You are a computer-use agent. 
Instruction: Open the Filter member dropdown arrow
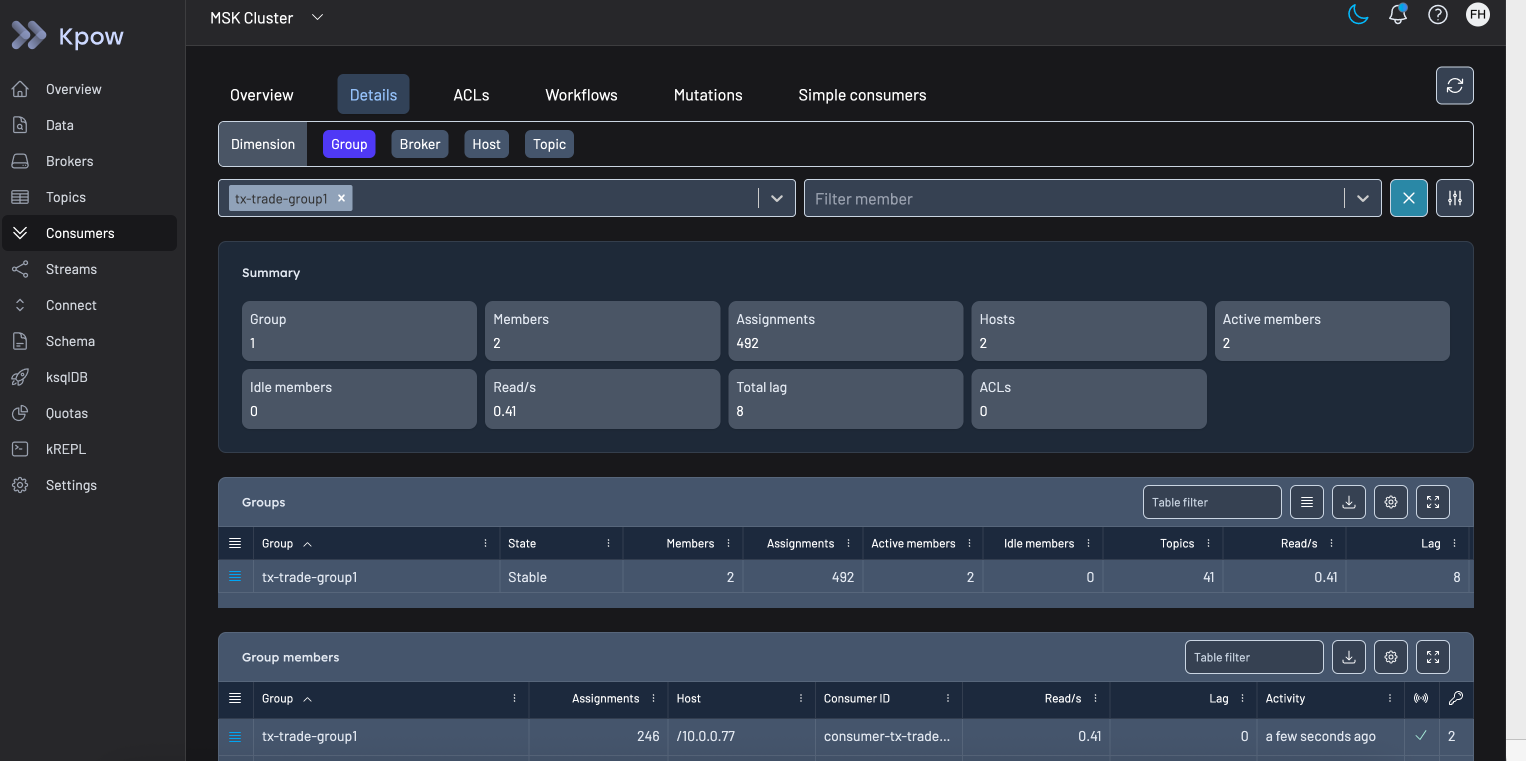[x=1362, y=198]
